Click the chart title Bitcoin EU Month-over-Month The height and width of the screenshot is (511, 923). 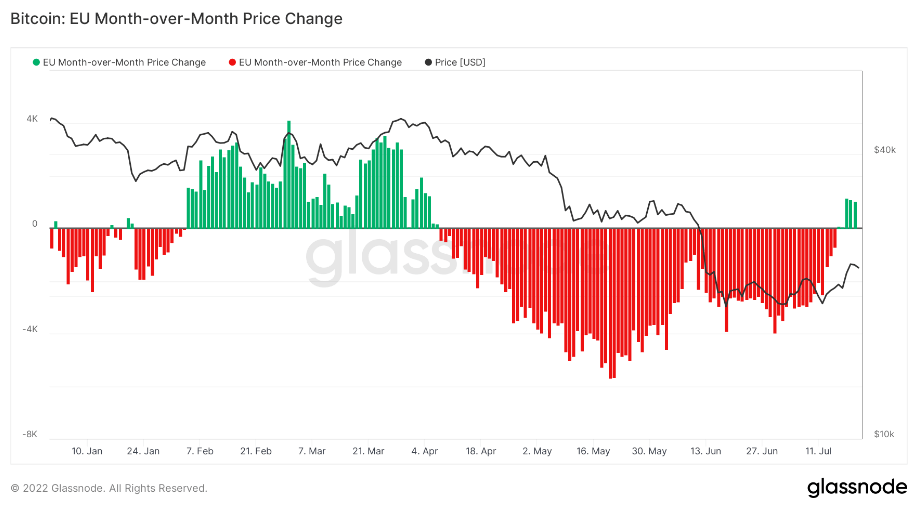pos(177,19)
